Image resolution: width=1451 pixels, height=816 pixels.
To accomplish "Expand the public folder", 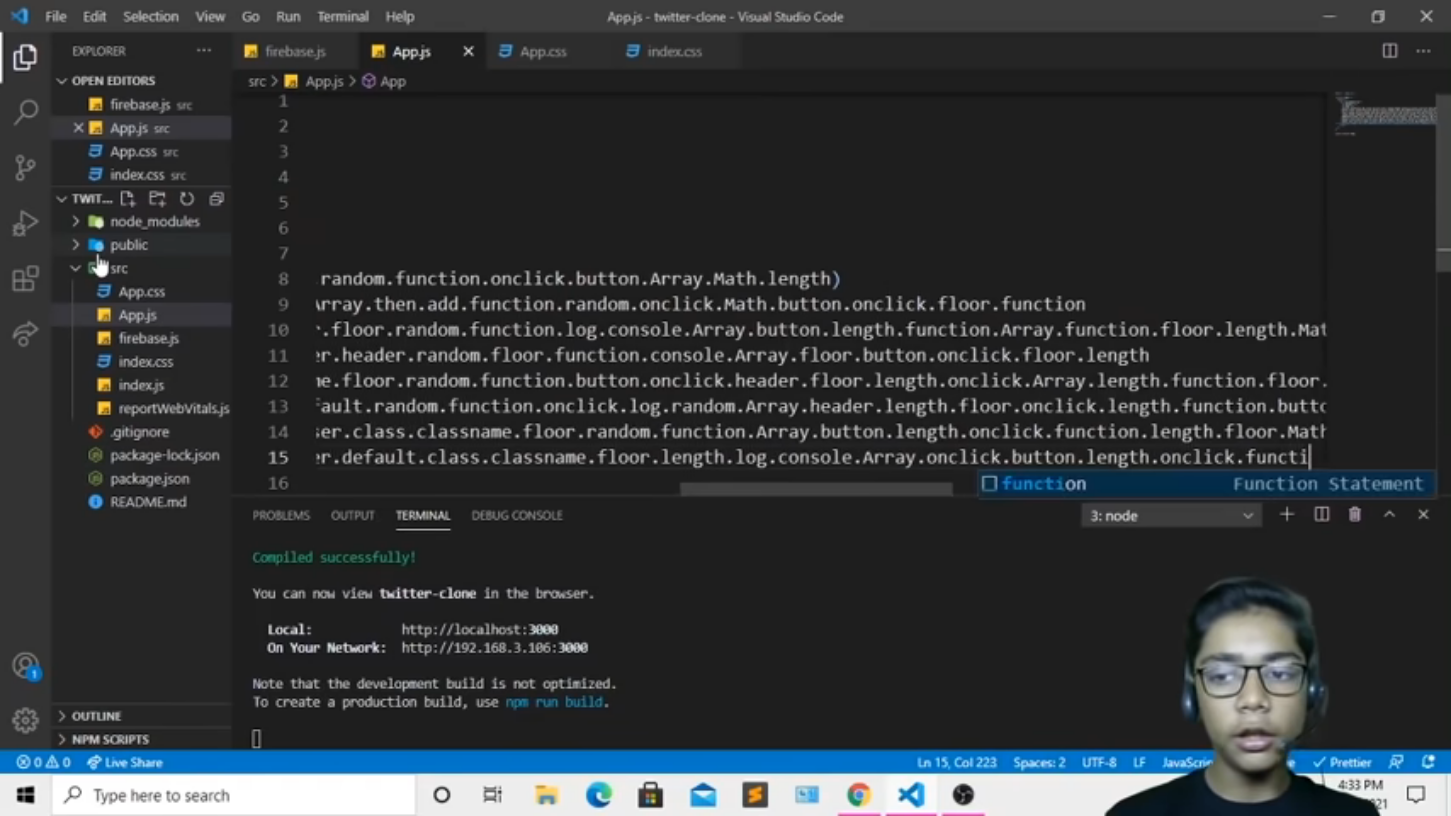I will pyautogui.click(x=143, y=245).
